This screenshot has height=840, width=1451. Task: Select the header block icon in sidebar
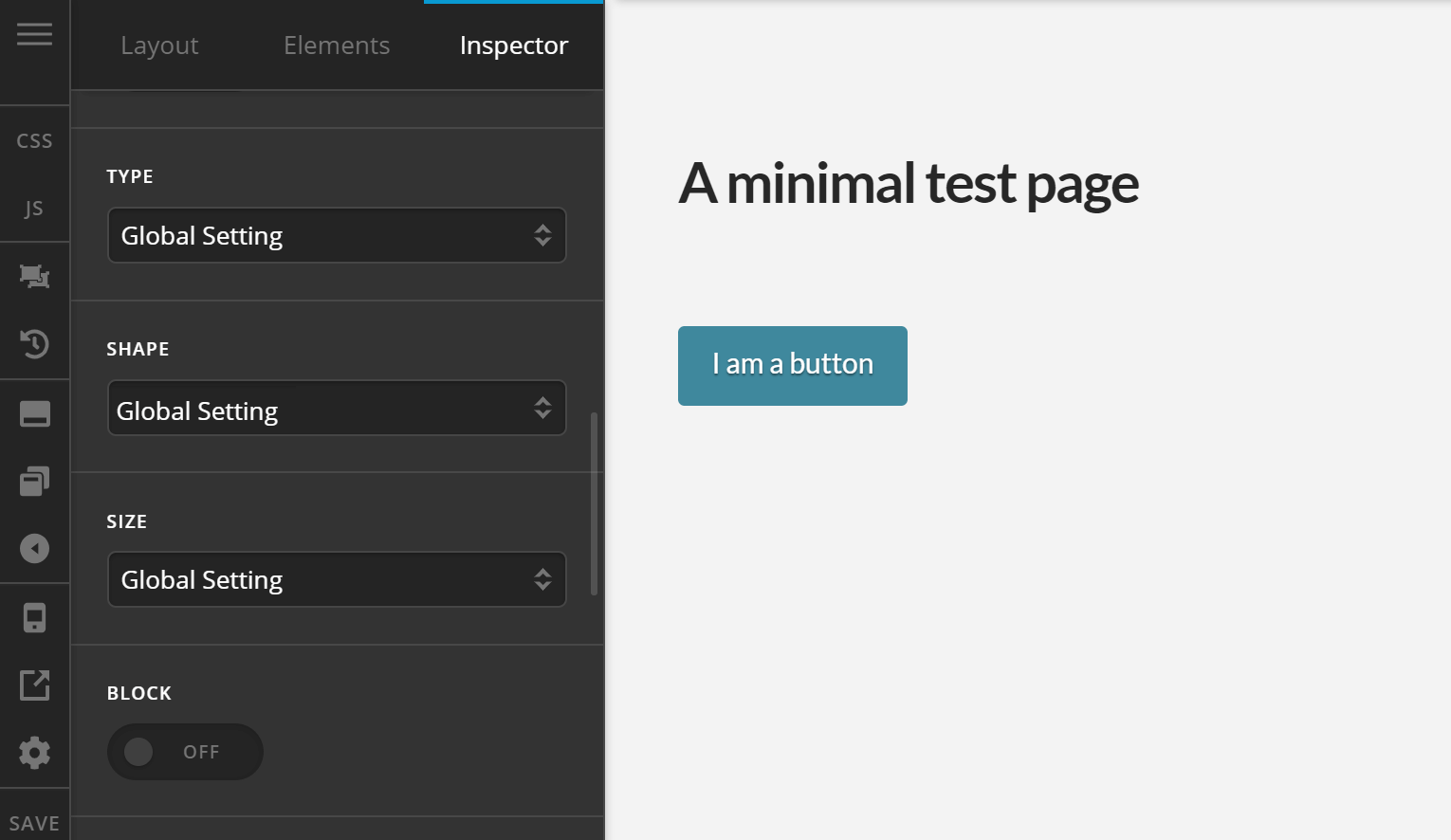coord(35,412)
